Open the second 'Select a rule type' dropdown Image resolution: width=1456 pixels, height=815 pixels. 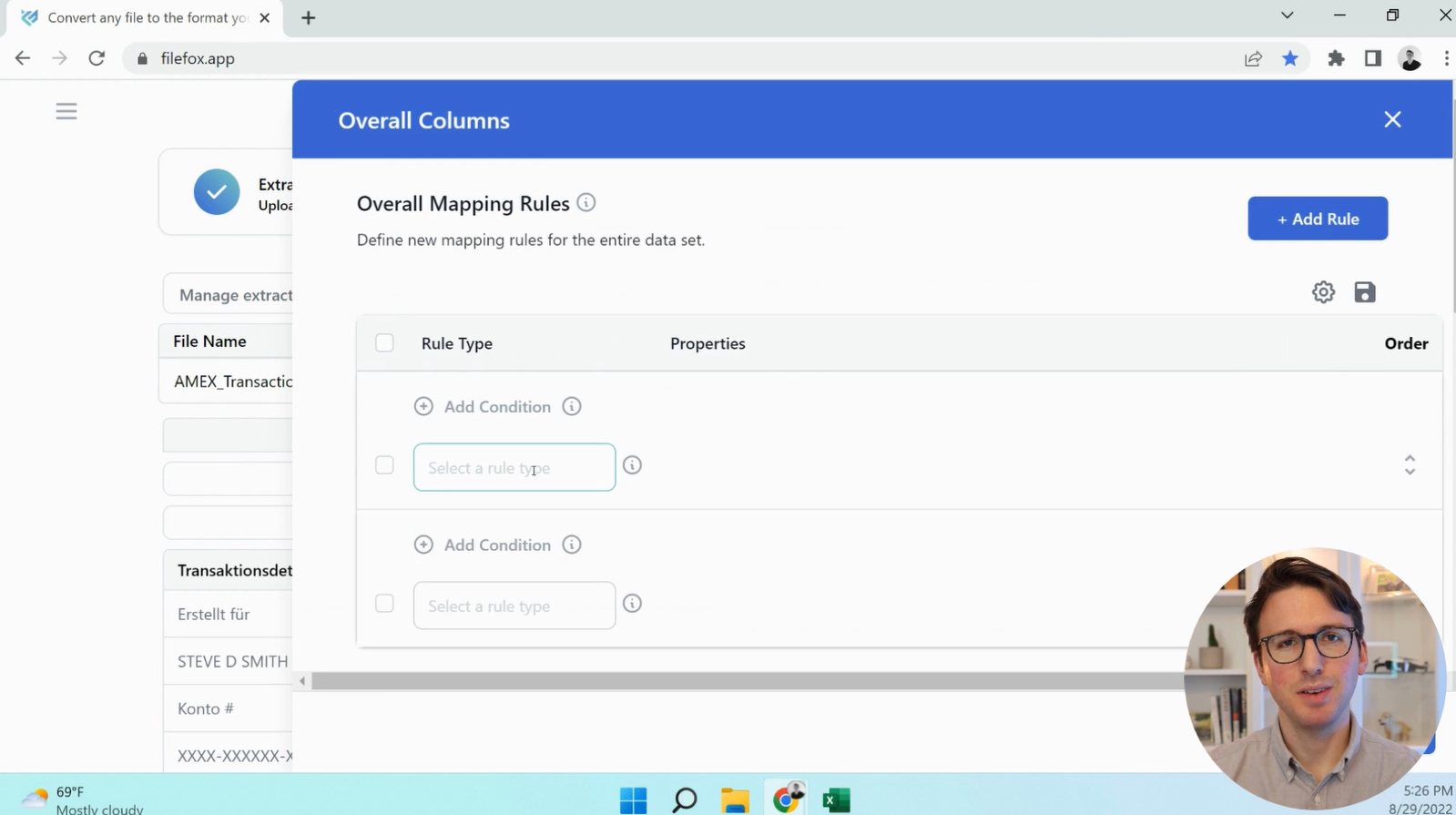coord(514,606)
